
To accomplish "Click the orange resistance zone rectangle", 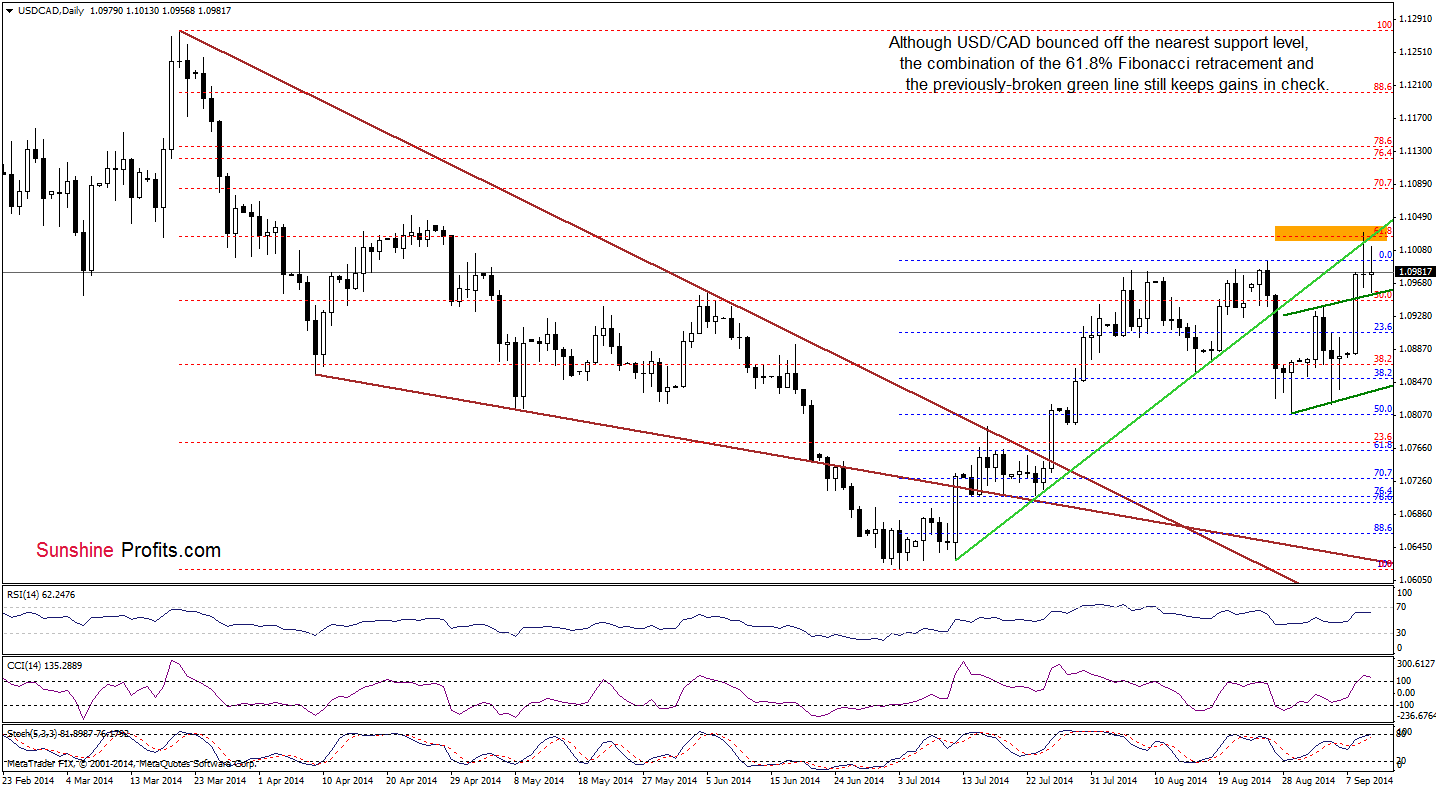I will click(1332, 233).
